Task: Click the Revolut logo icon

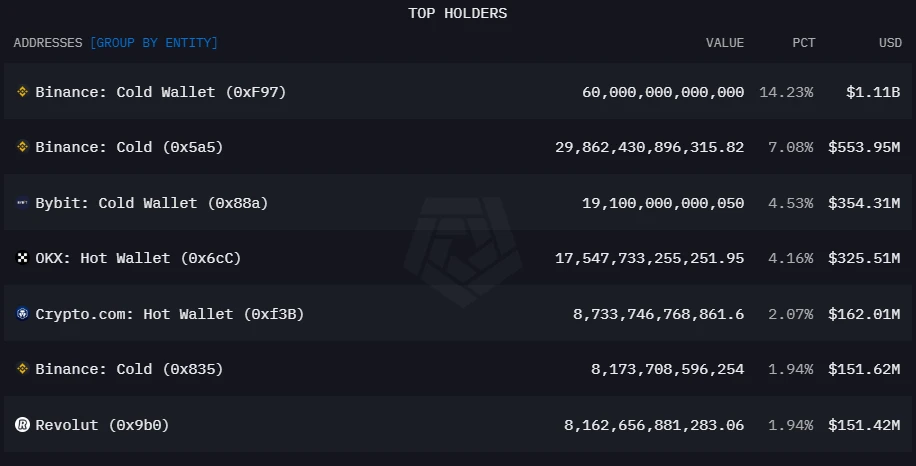Action: [x=22, y=425]
